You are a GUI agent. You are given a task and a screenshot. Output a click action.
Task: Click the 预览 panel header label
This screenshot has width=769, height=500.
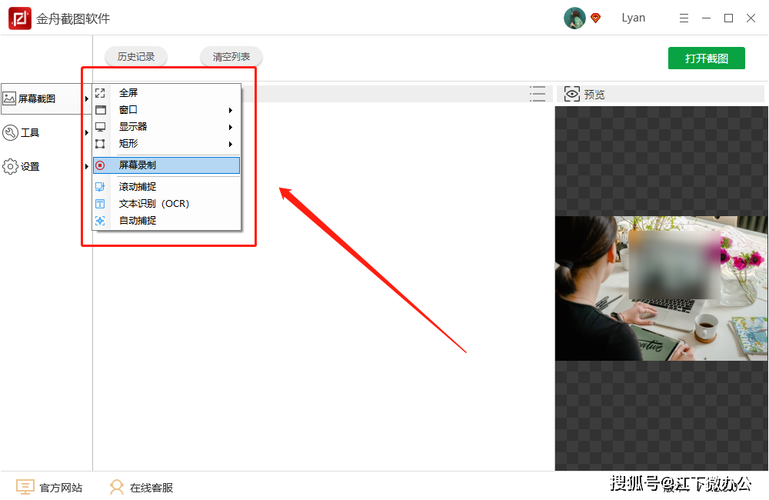point(594,94)
